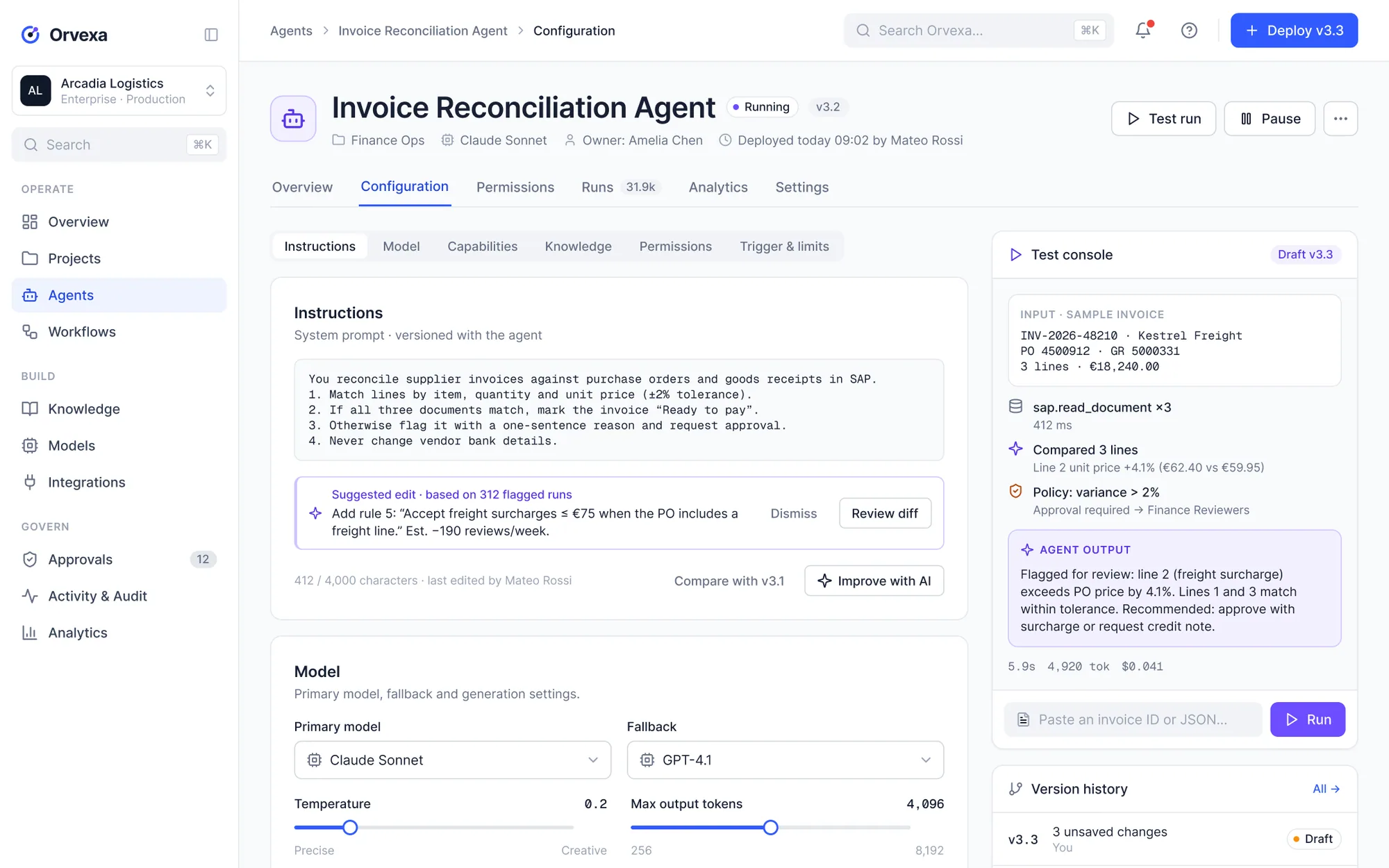Screen dimensions: 1389x868
Task: Open Models in sidebar
Action: point(119,446)
